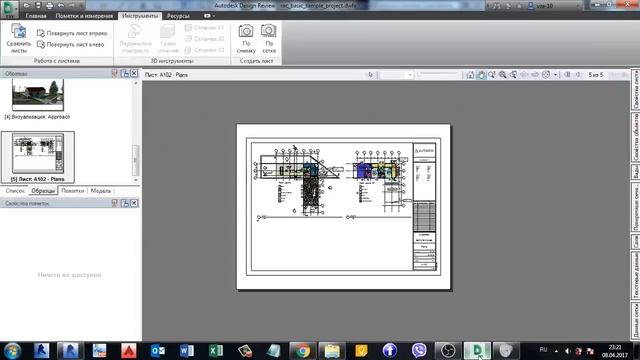The image size is (640, 360).
Task: Rotate sheet right (Повернуть лист вправо)
Action: click(72, 33)
